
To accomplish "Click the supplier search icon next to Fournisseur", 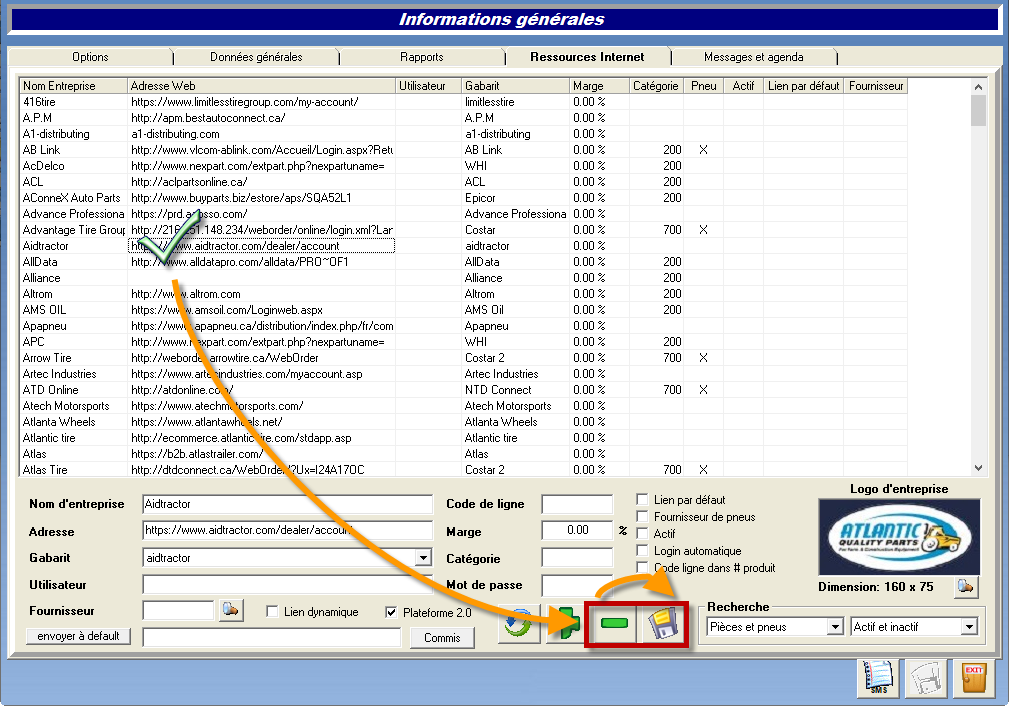I will tap(231, 609).
